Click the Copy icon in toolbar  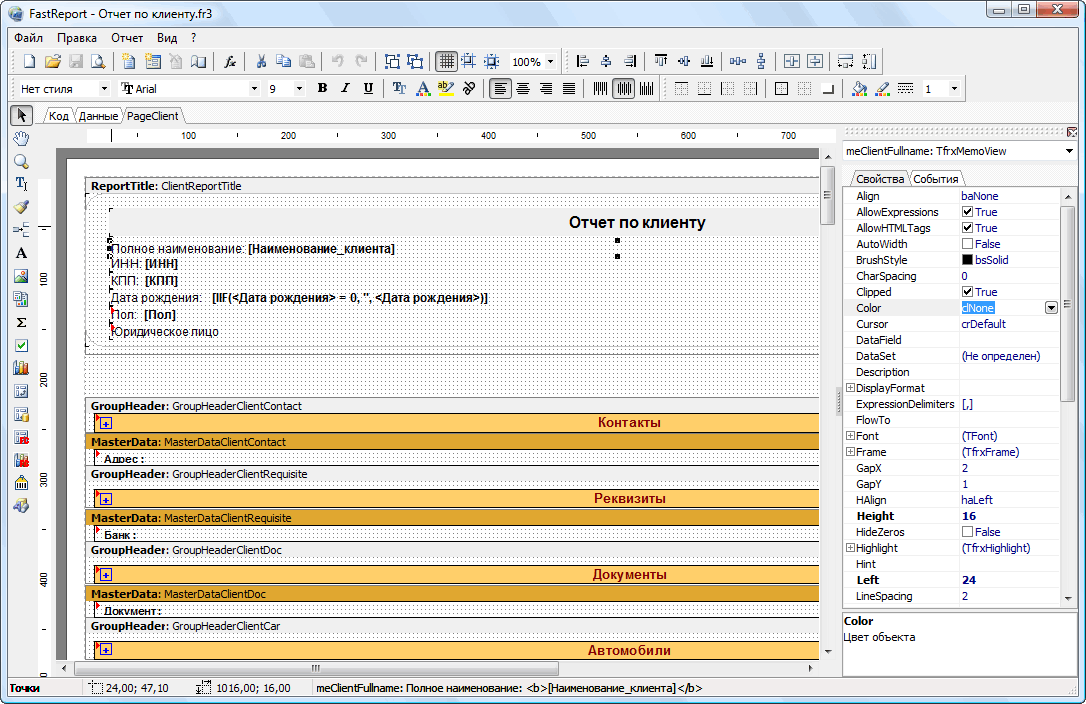pyautogui.click(x=283, y=62)
